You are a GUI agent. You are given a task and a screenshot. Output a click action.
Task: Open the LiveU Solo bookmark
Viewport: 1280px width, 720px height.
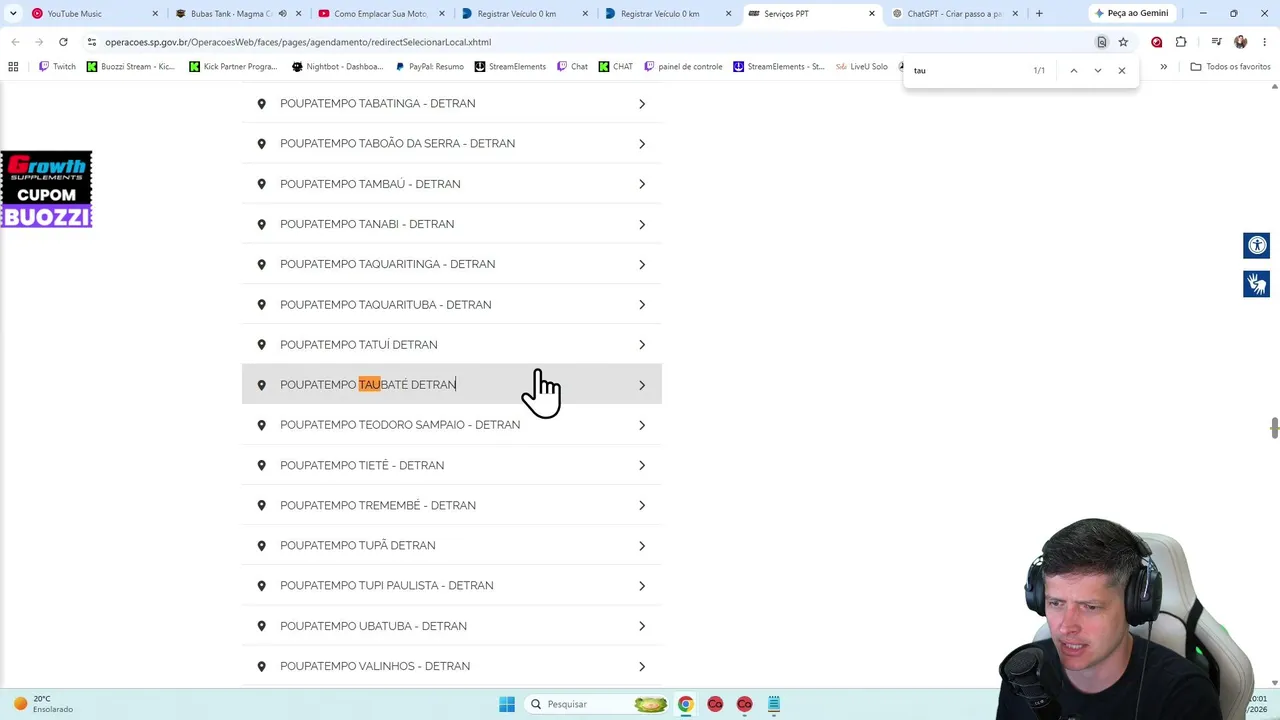click(862, 67)
